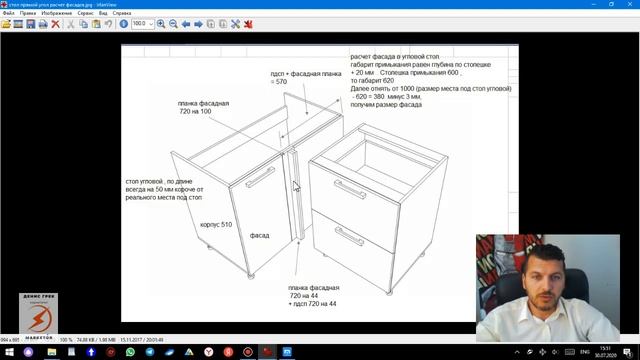Click the Undo arrow icon
Screen dimensions: 640x360
point(109,24)
